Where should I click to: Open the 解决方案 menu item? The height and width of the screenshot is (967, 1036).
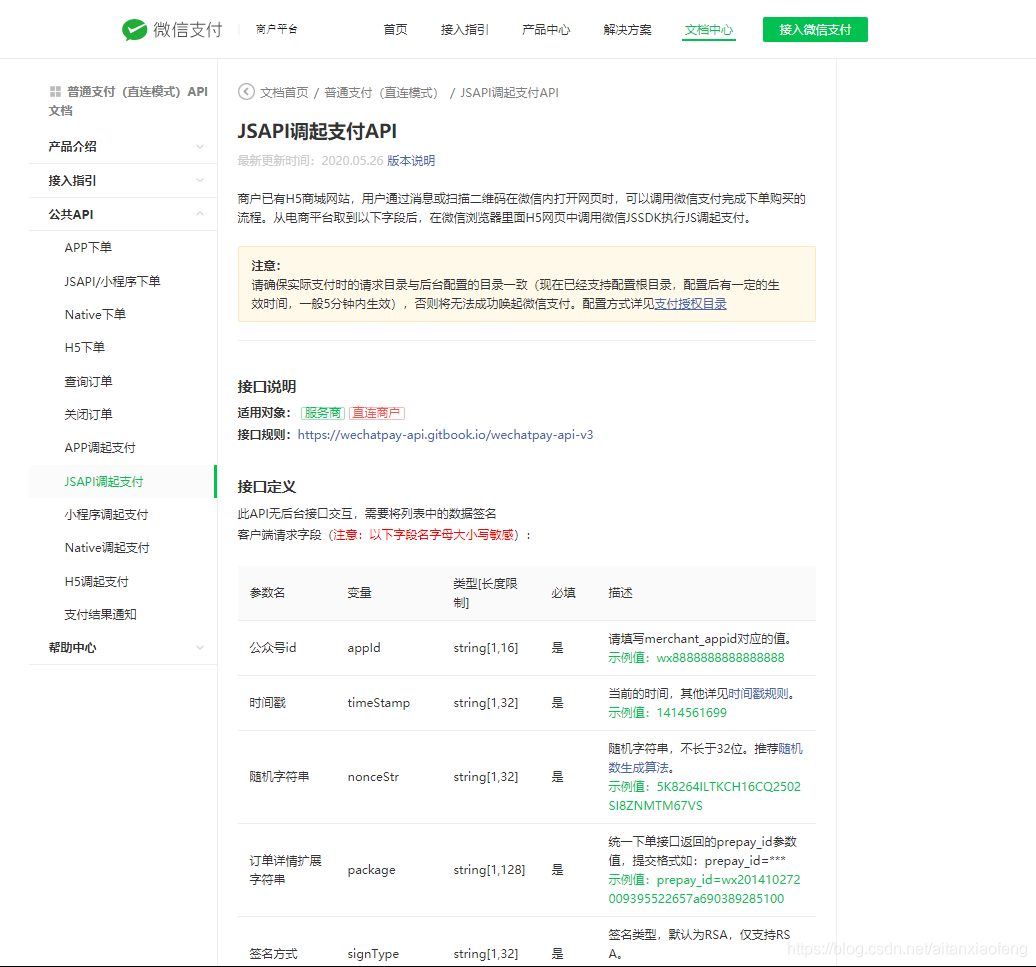(627, 29)
